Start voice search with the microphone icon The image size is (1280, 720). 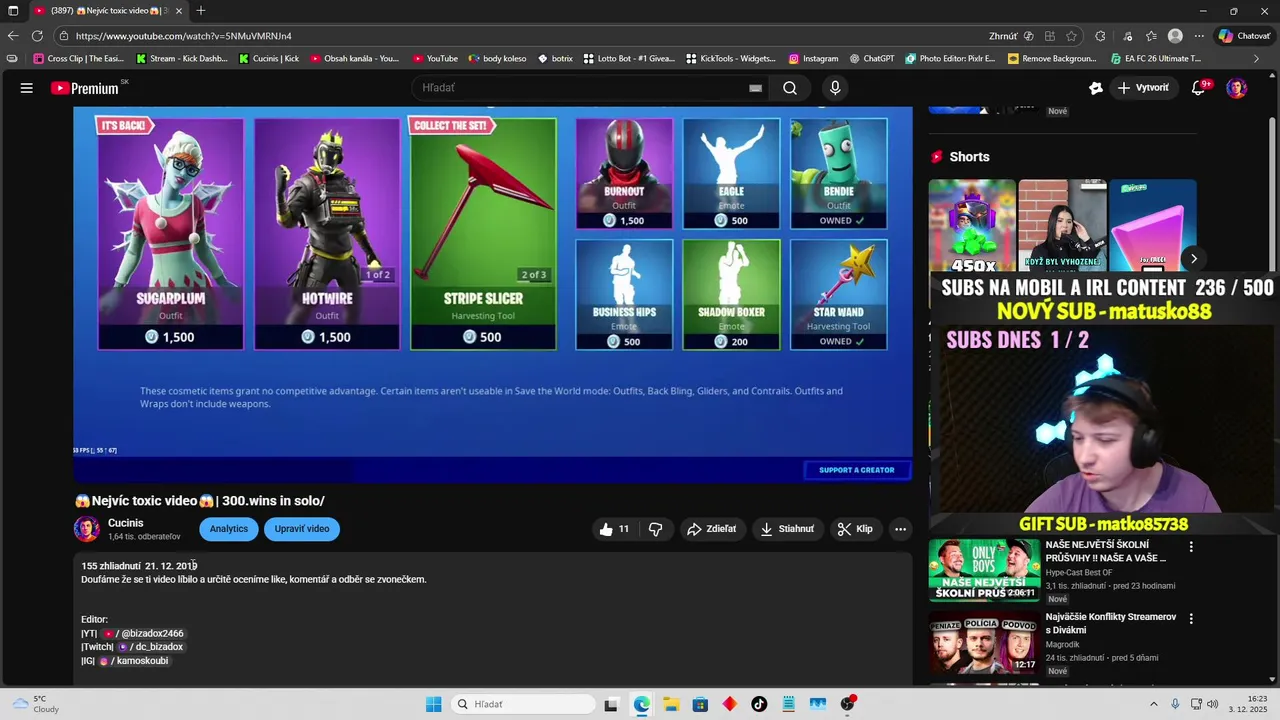[835, 88]
